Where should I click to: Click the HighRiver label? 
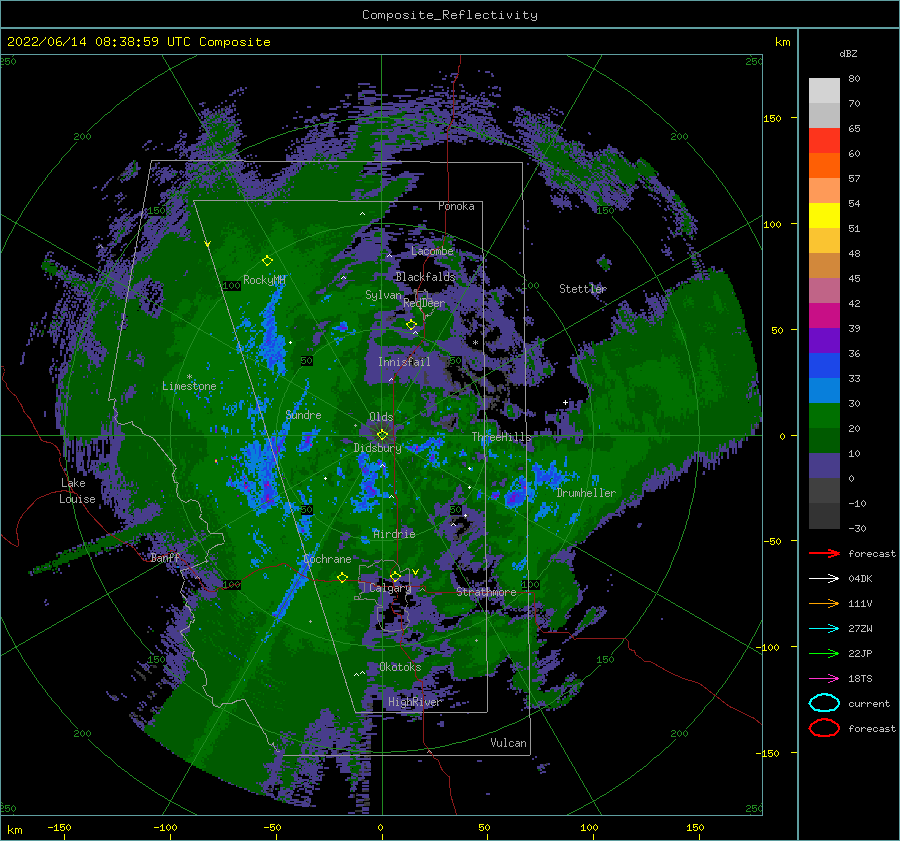click(x=414, y=702)
